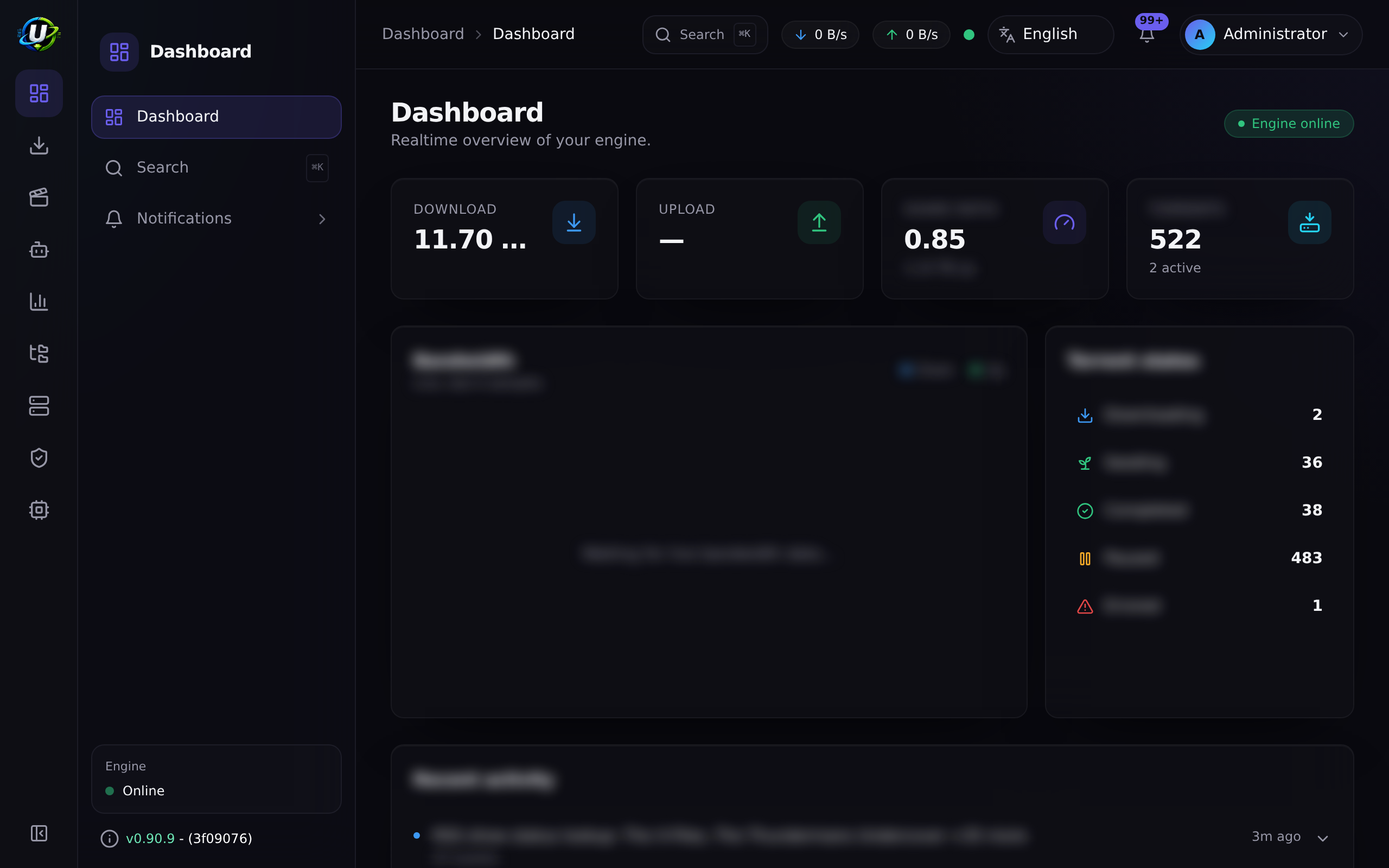Click the pause bars icon in the row showing 483
Image resolution: width=1389 pixels, height=868 pixels.
point(1085,558)
